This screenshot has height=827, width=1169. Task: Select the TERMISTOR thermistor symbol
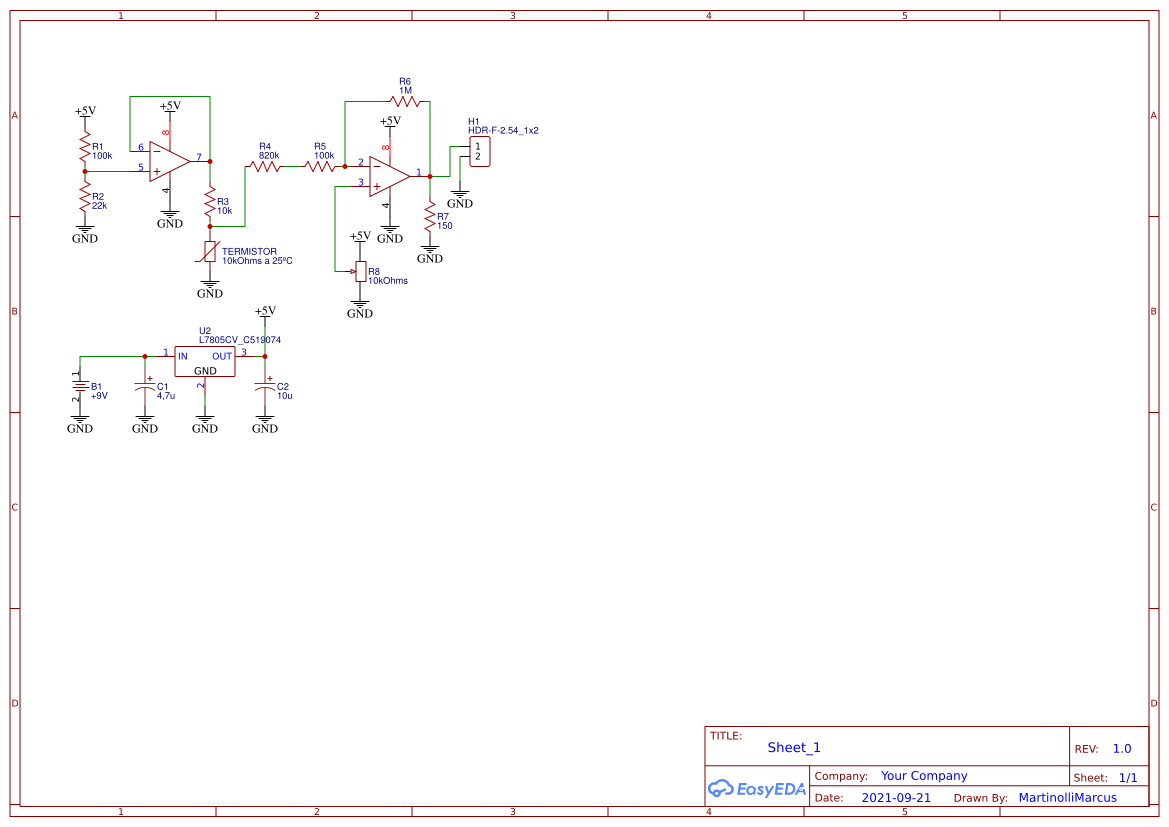coord(210,252)
